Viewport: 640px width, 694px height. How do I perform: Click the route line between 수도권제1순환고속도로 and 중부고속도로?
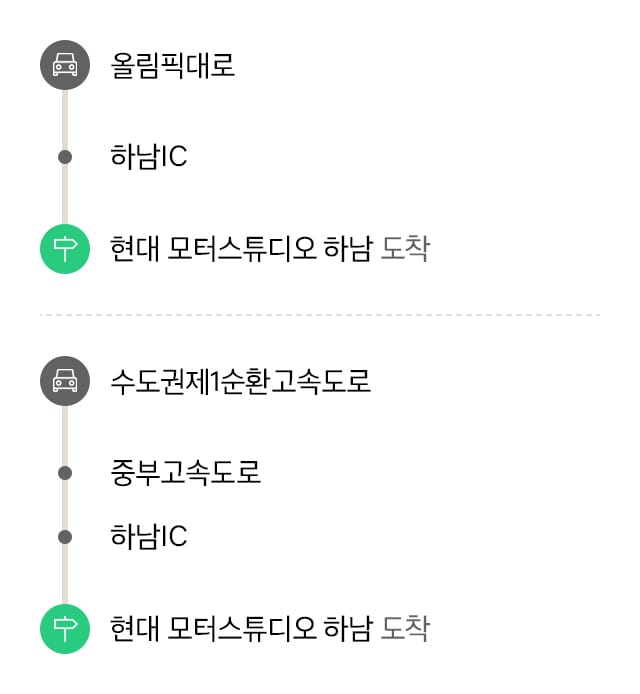[65, 428]
